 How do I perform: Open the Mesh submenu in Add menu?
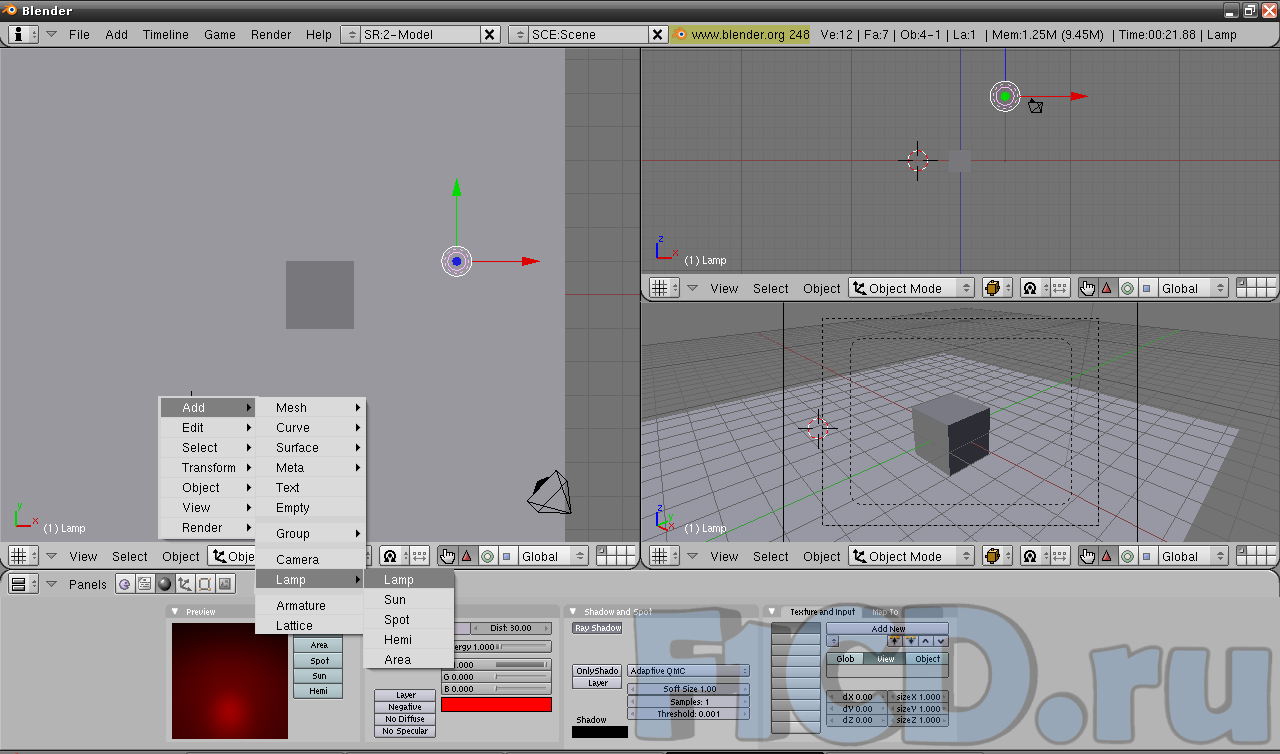pos(310,408)
